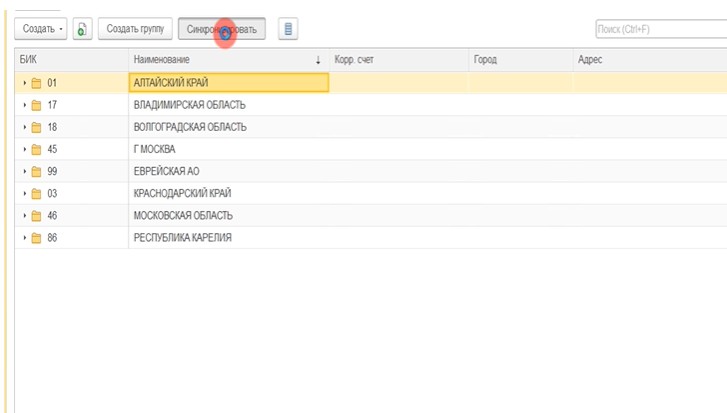Expand the 46 Московская область group

pyautogui.click(x=24, y=215)
